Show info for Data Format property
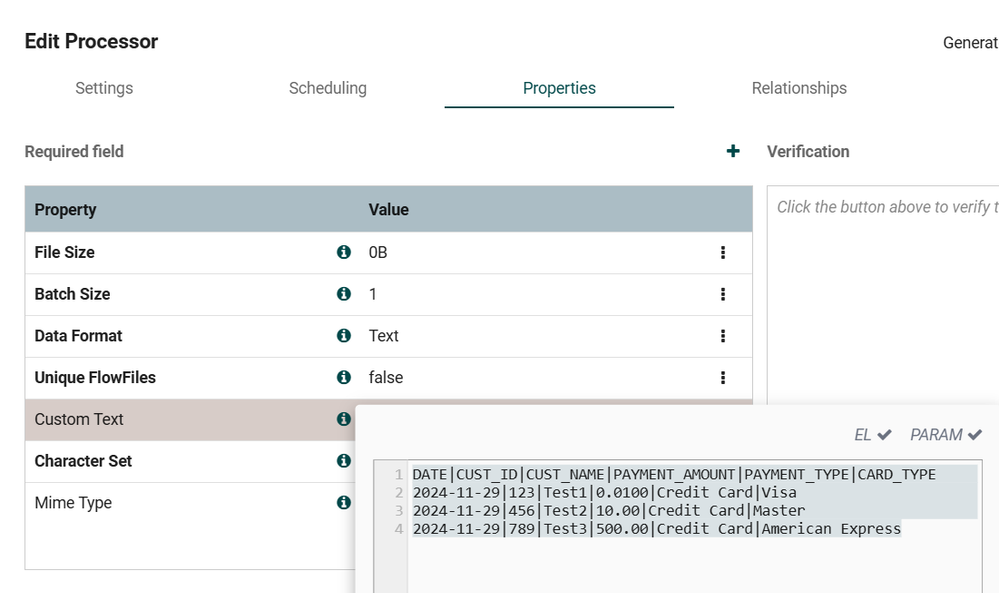Screen dimensions: 999x593 click(x=344, y=336)
